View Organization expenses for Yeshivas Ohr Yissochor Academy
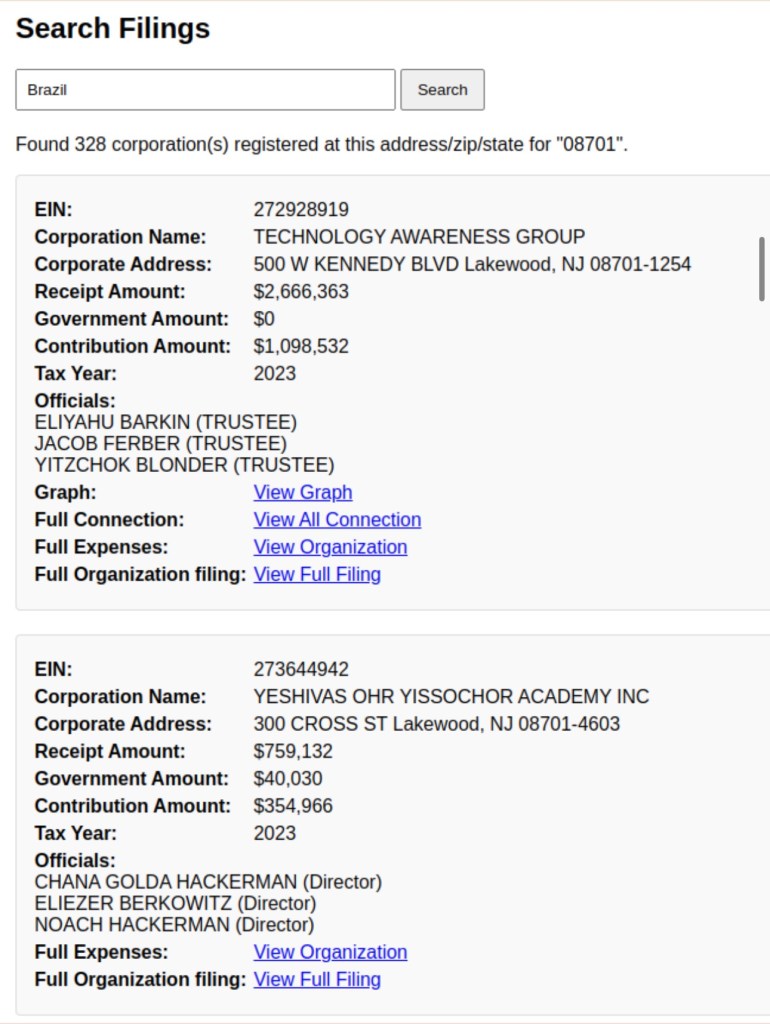770x1024 pixels. (x=330, y=952)
